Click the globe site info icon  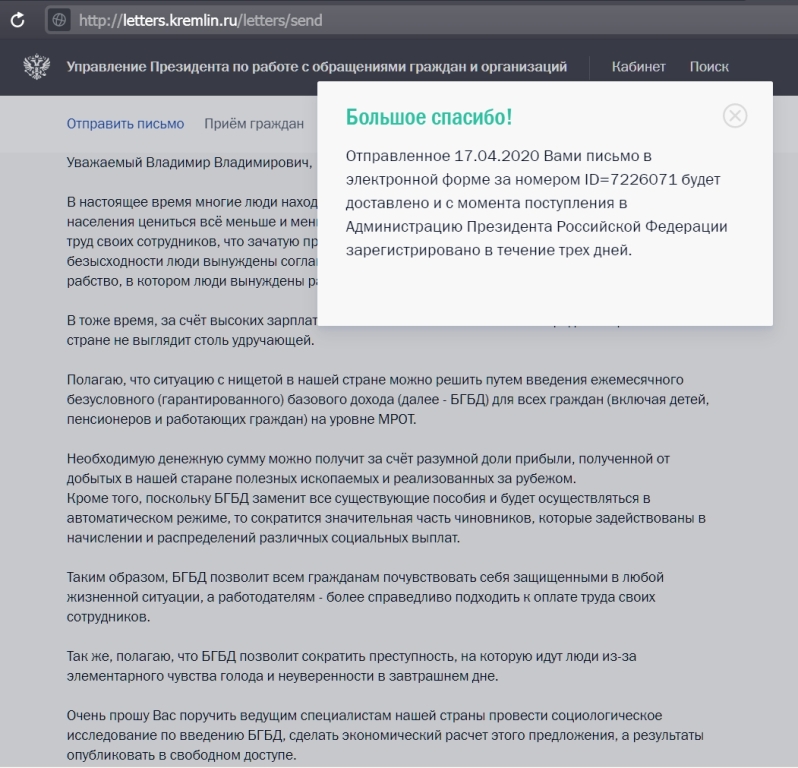[59, 19]
